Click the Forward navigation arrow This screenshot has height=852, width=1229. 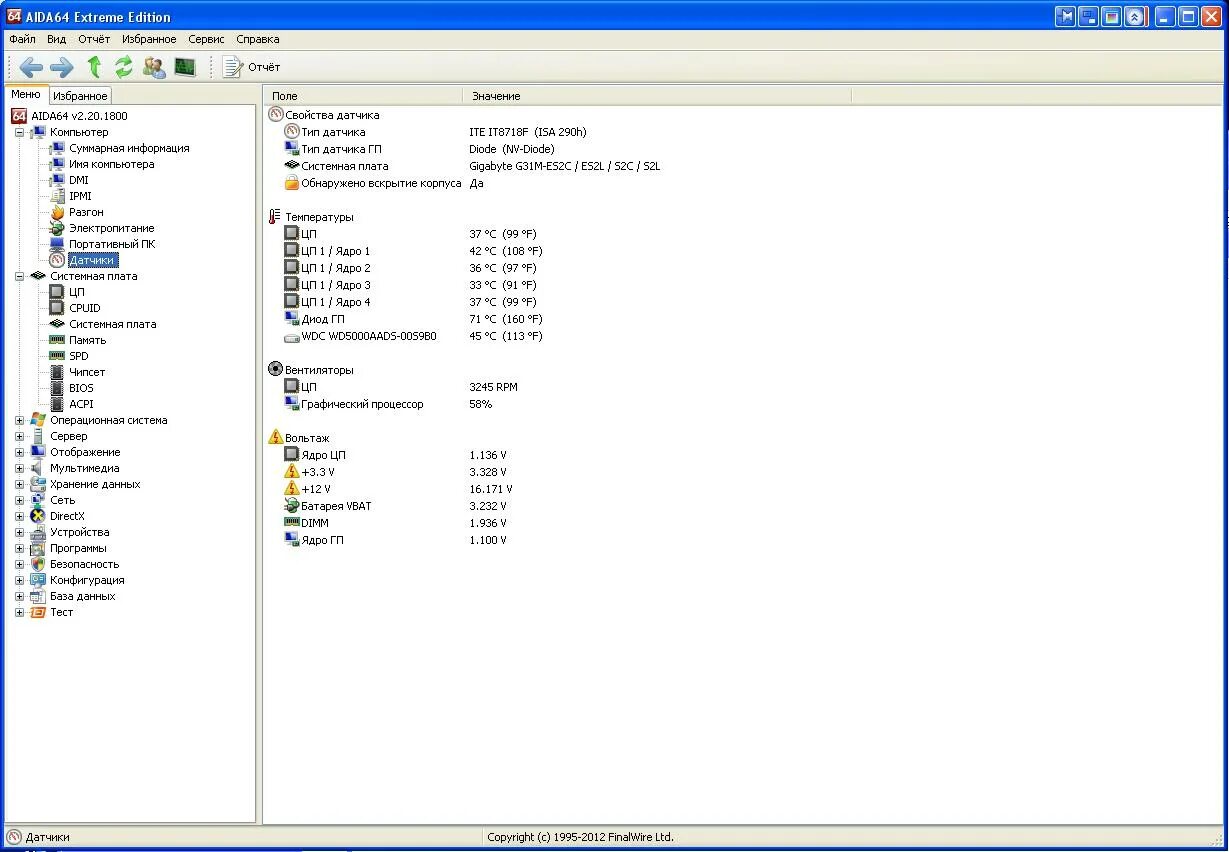(x=62, y=67)
